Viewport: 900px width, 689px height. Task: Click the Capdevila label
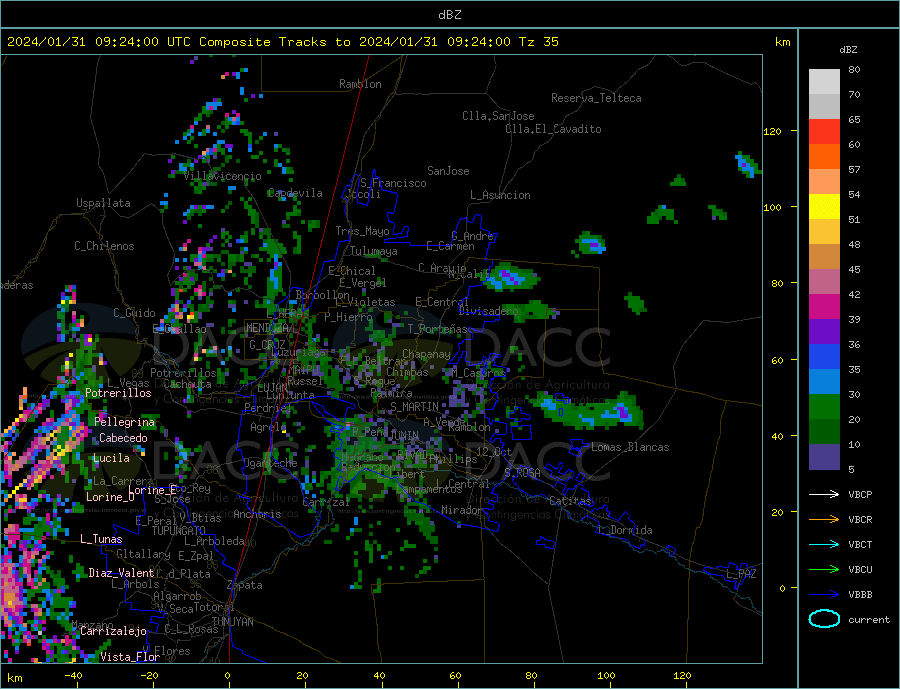(x=295, y=193)
